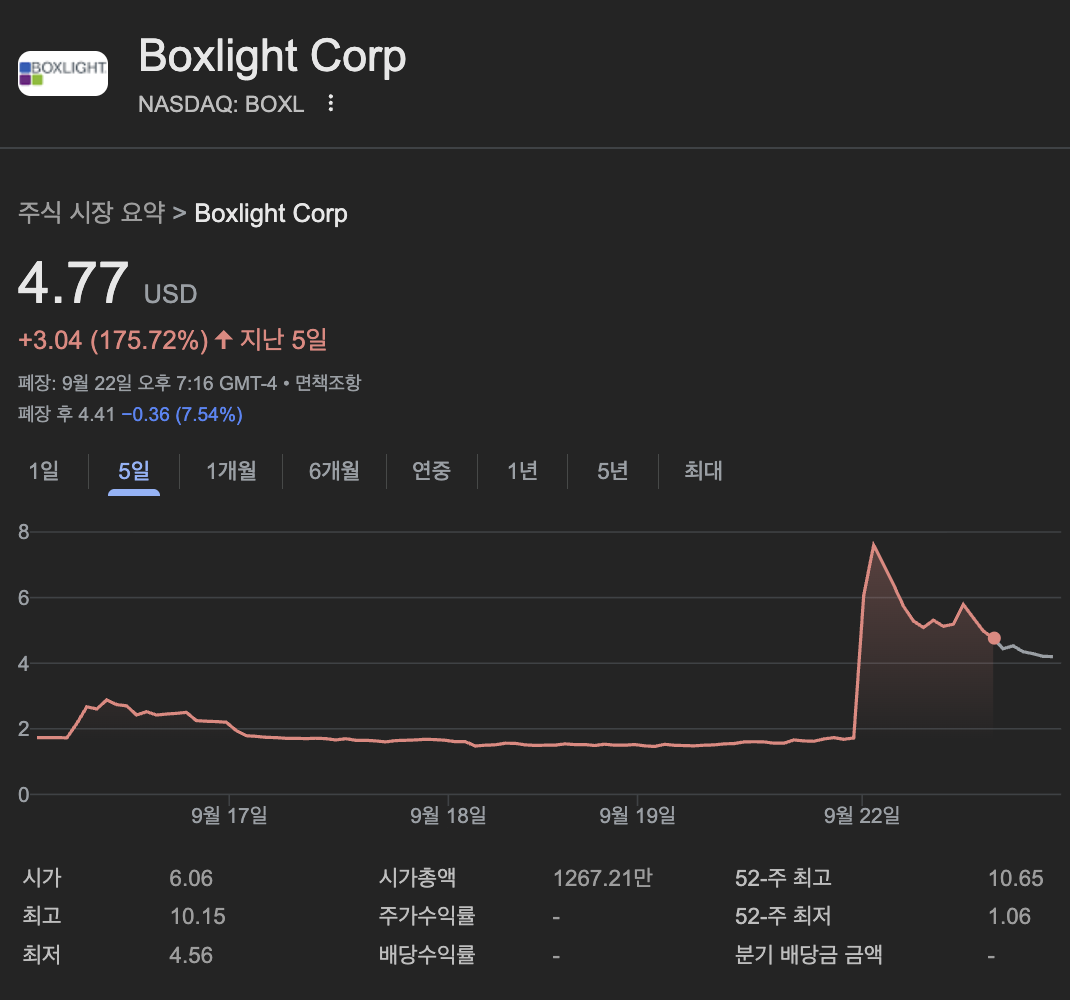Click the 폐장 9월 22일 timestamp text

coord(147,382)
